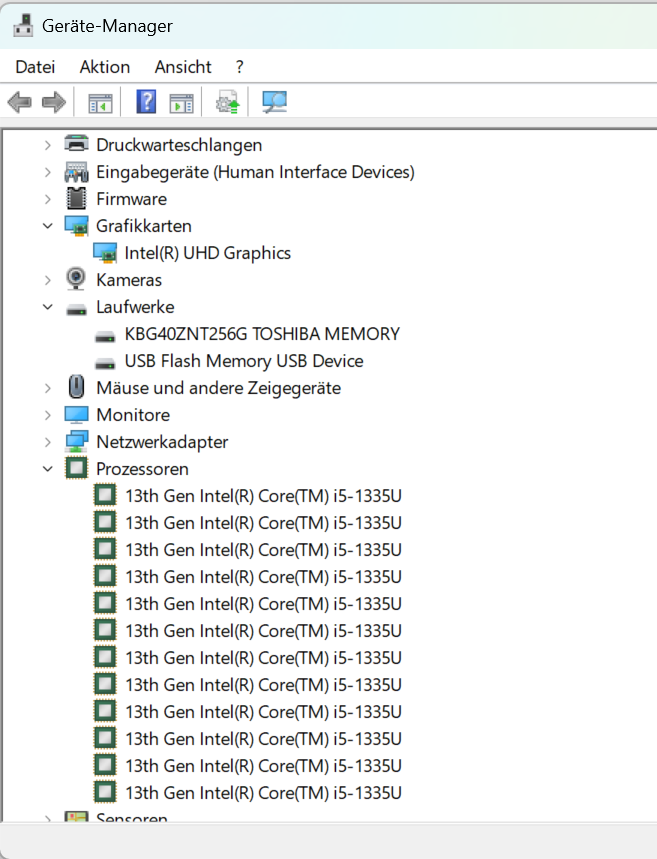This screenshot has height=859, width=657.
Task: Open the Ansicht menu
Action: (x=183, y=67)
